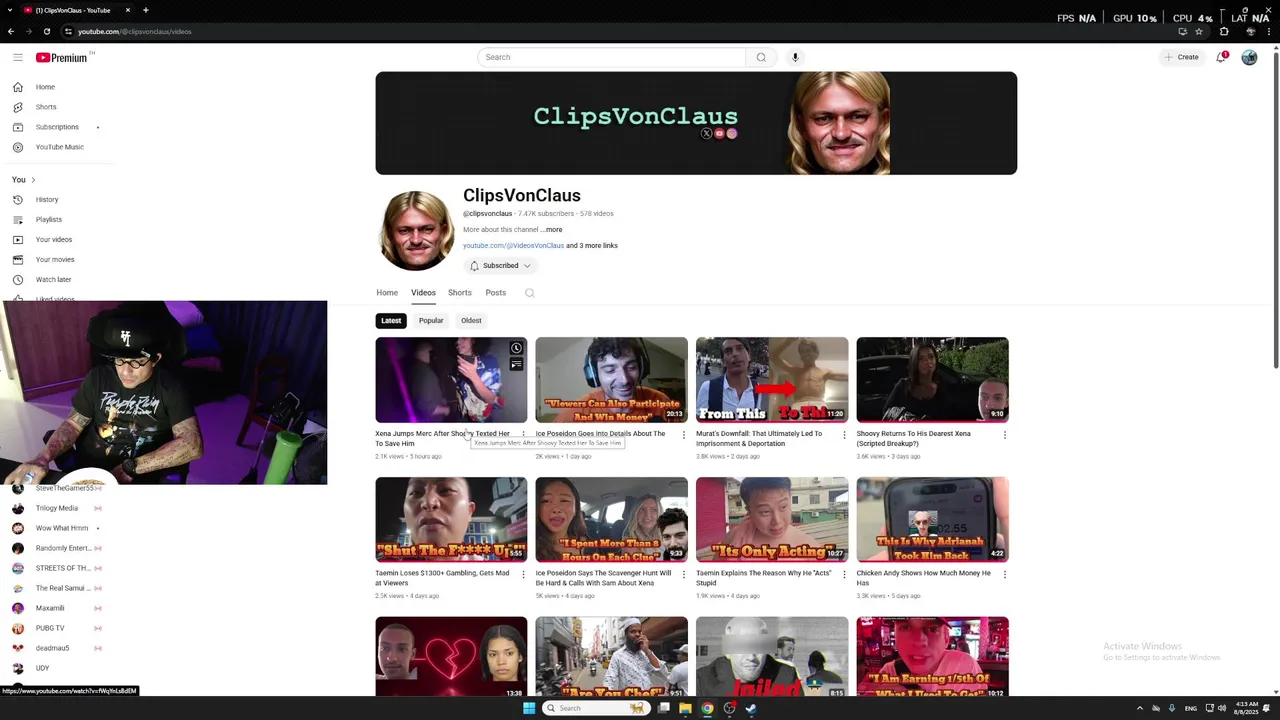1280x720 pixels.
Task: Open PUBG TV subscription channel
Action: coord(50,628)
